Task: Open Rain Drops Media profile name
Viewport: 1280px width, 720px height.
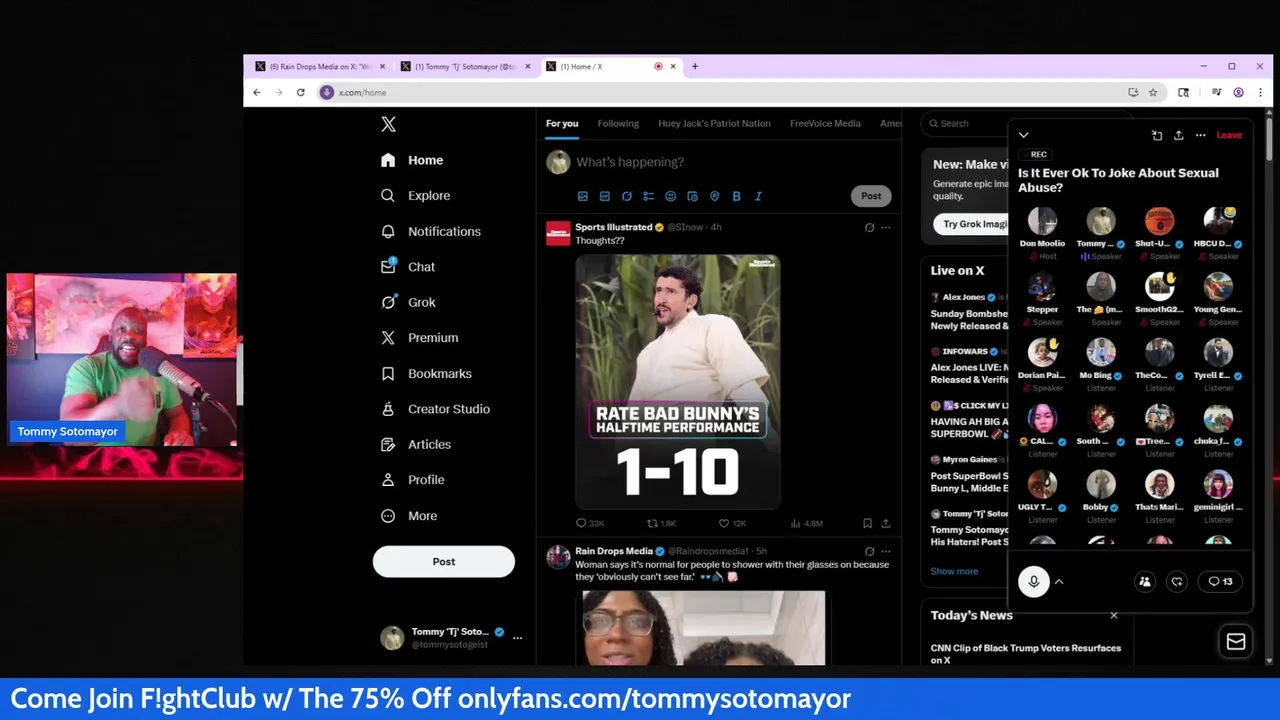Action: coord(613,551)
